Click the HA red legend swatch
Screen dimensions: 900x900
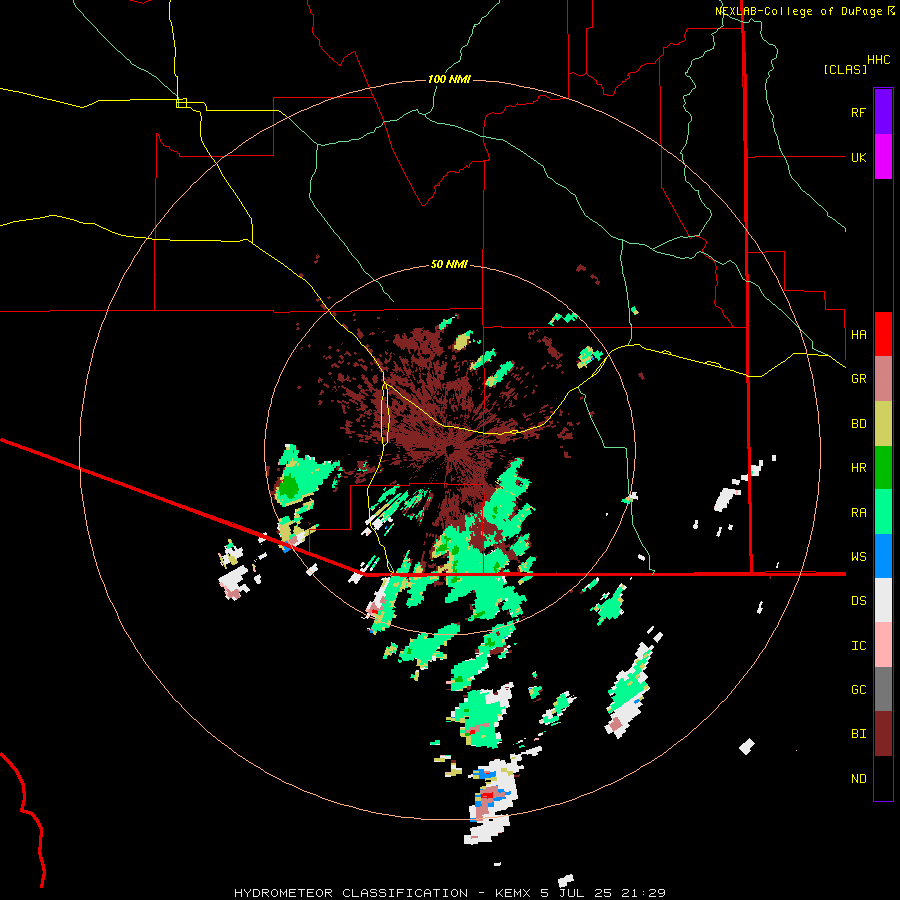pyautogui.click(x=883, y=334)
